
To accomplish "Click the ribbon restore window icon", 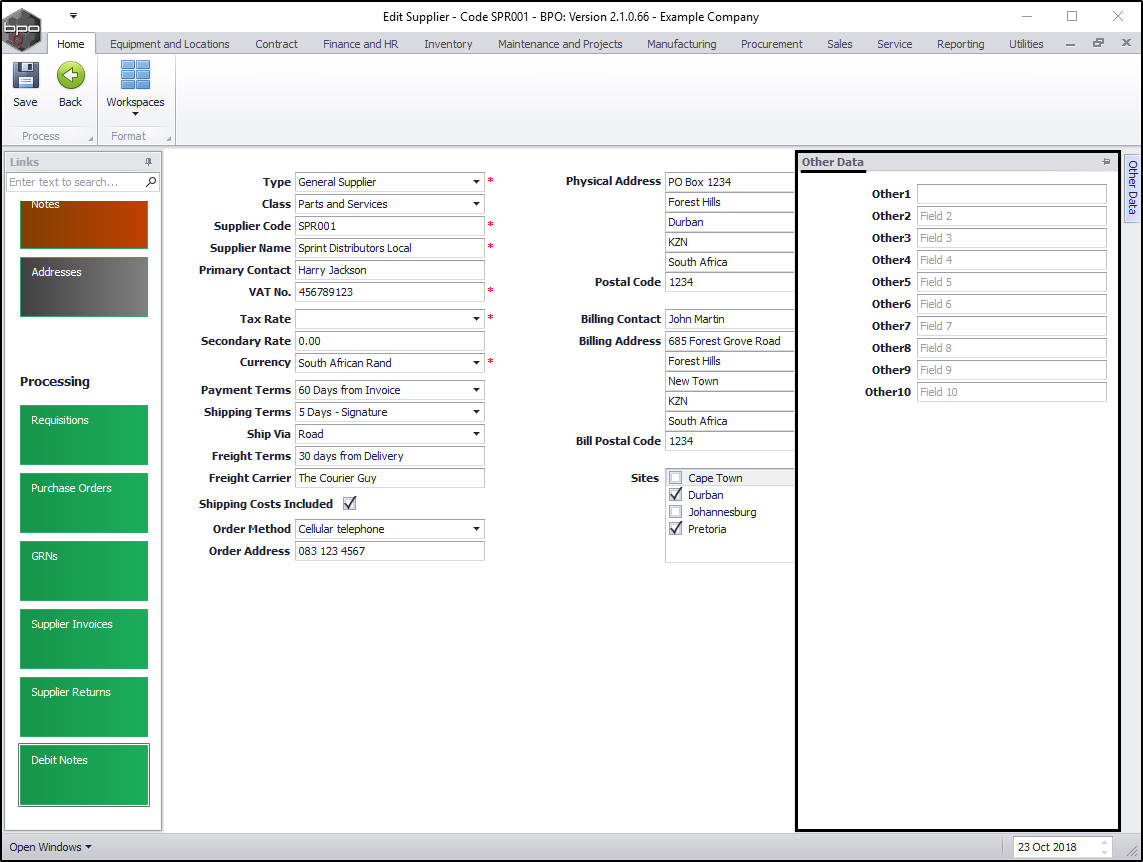I will [1098, 44].
